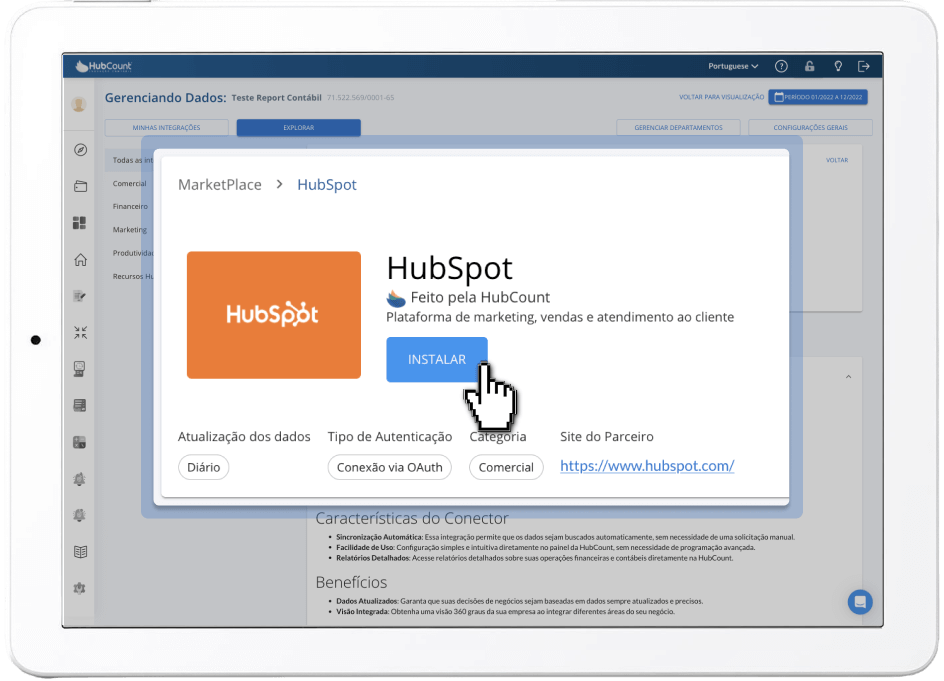Click the folder icon in sidebar

pyautogui.click(x=80, y=186)
